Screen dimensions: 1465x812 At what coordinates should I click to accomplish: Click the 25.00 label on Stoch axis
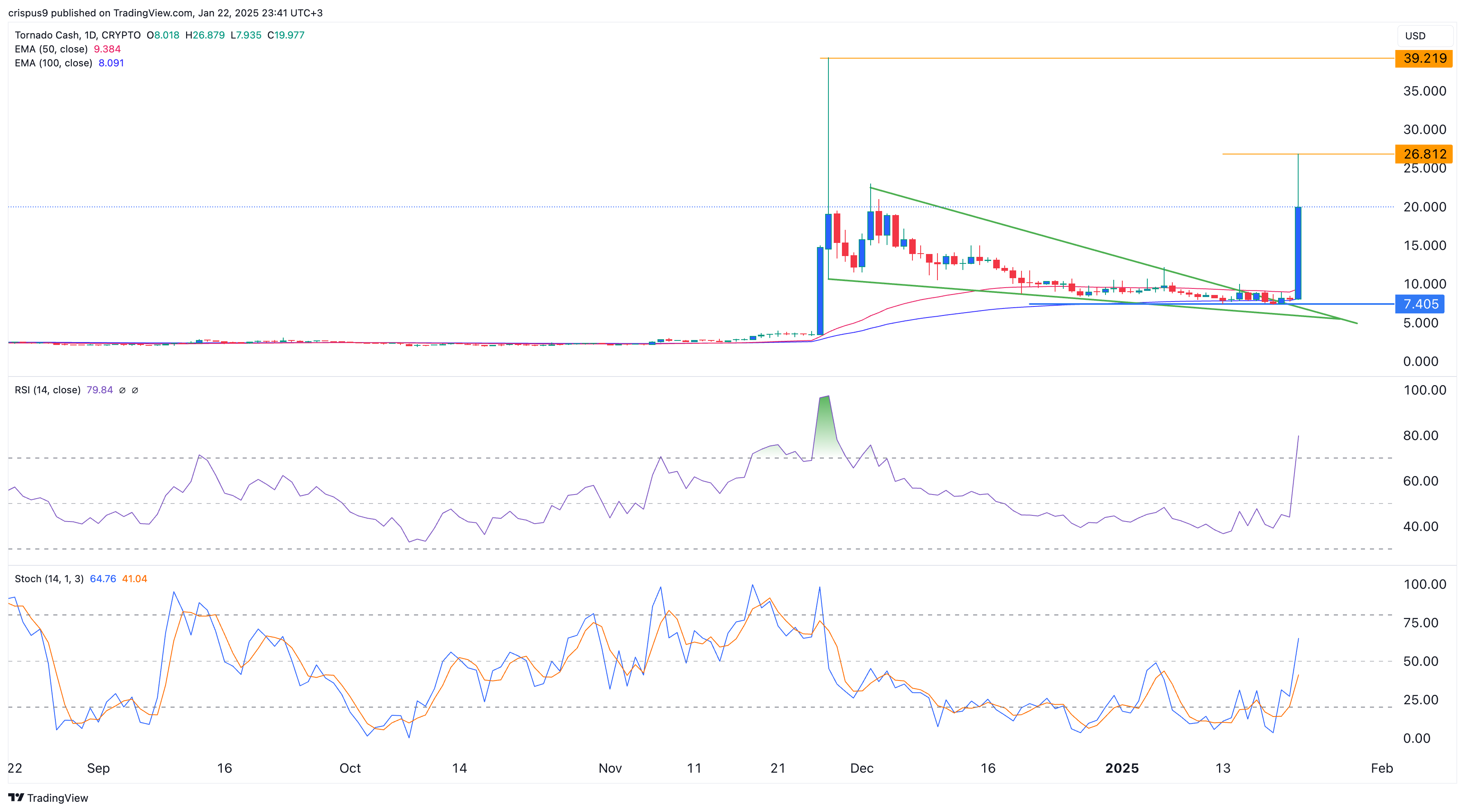1421,699
